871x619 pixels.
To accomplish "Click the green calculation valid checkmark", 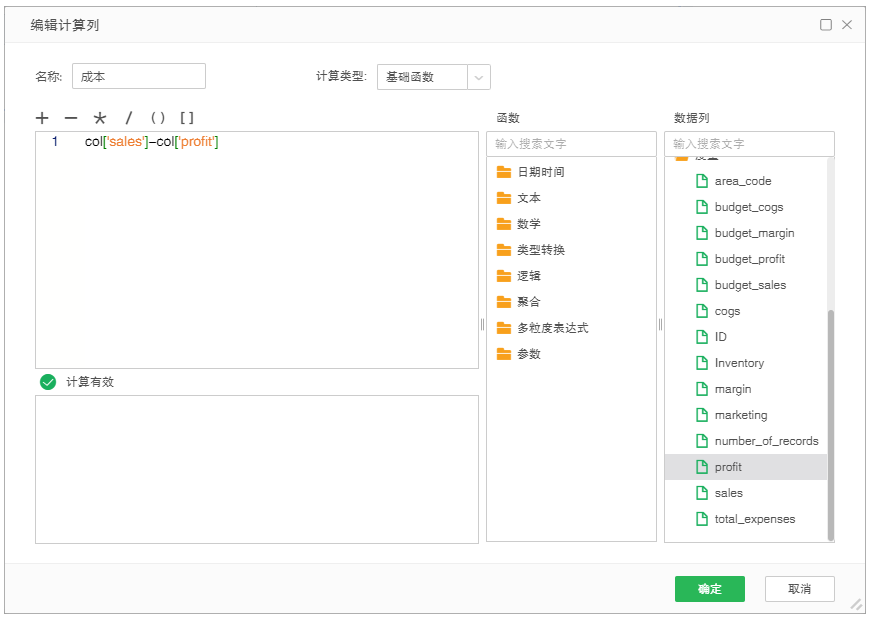I will pyautogui.click(x=48, y=382).
